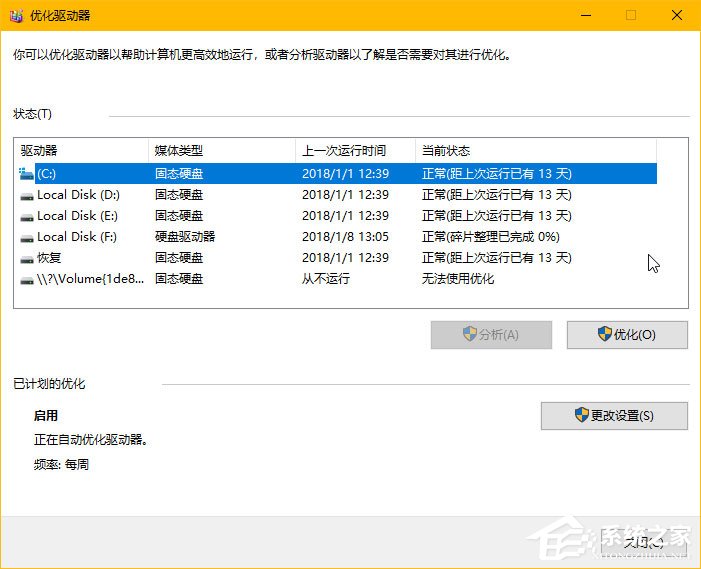The height and width of the screenshot is (569, 701).
Task: Click 正常(碎片整理已完成 0%) status text
Action: [x=490, y=237]
